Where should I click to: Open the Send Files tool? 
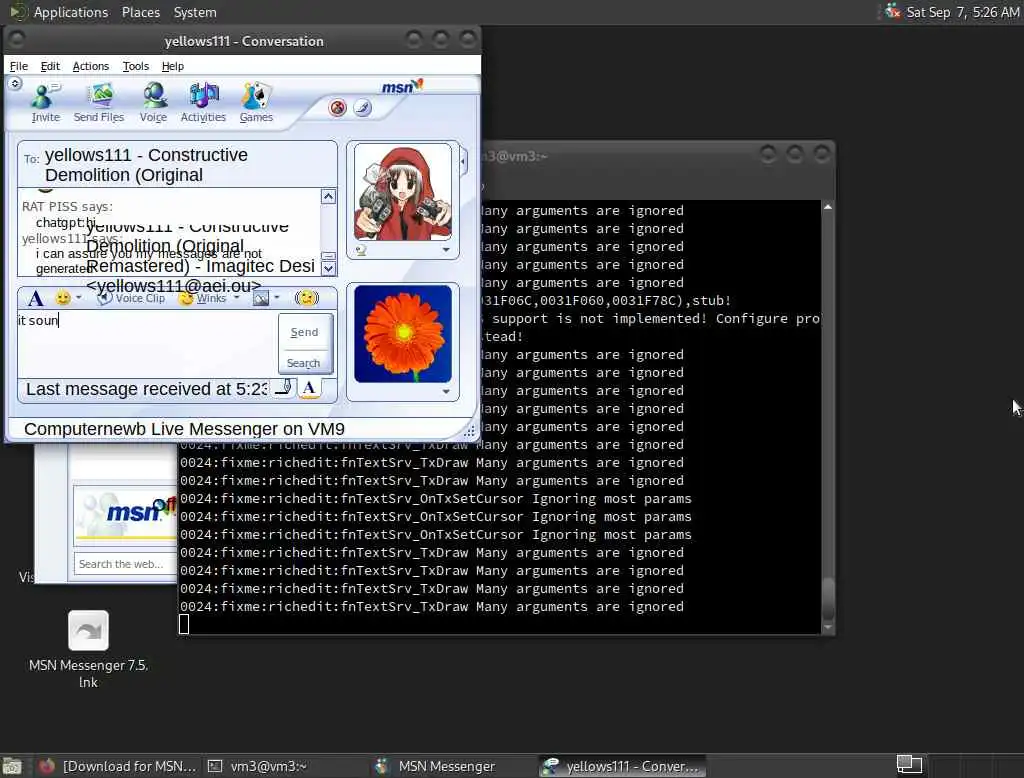click(x=99, y=103)
